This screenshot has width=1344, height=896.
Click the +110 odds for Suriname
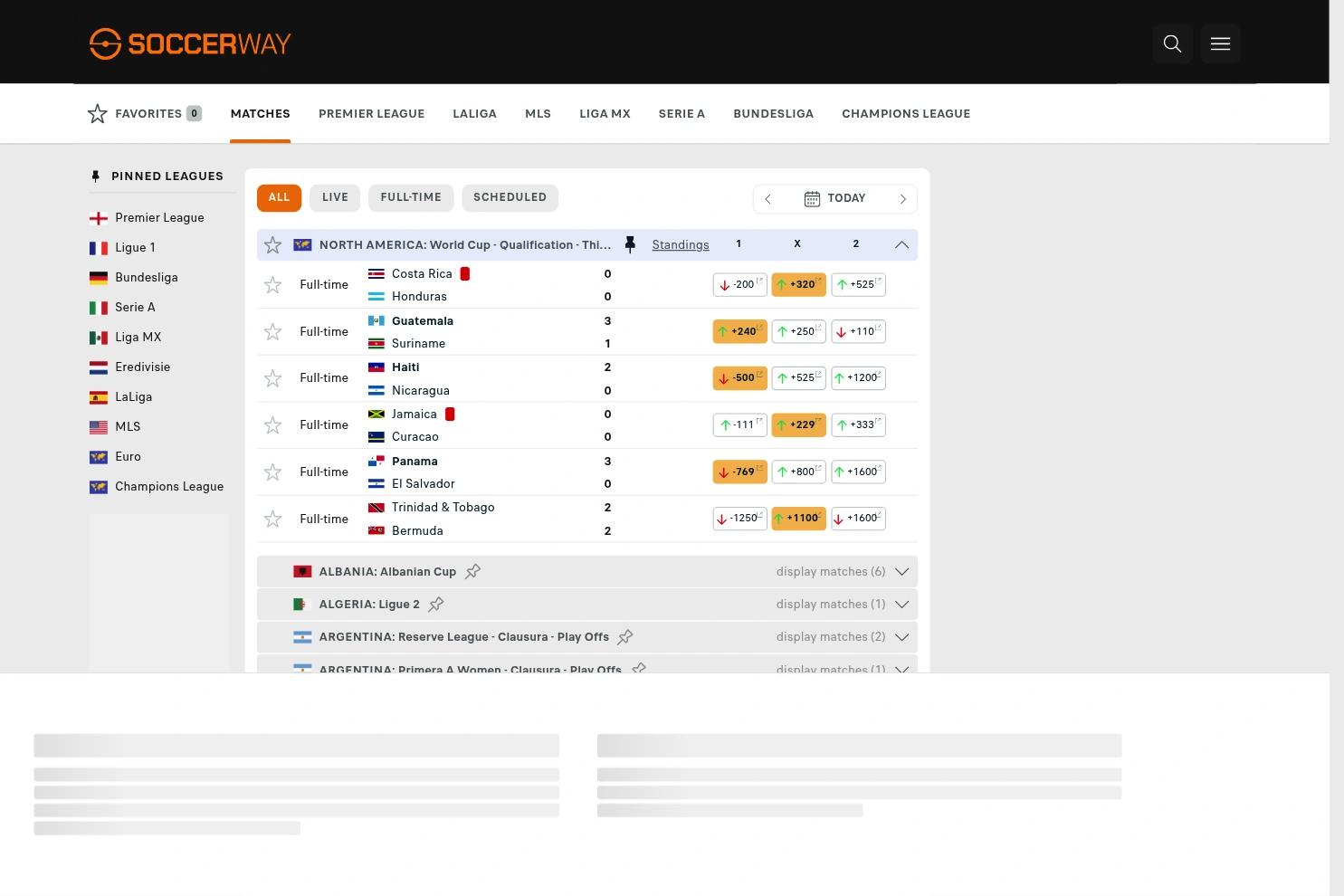[858, 331]
